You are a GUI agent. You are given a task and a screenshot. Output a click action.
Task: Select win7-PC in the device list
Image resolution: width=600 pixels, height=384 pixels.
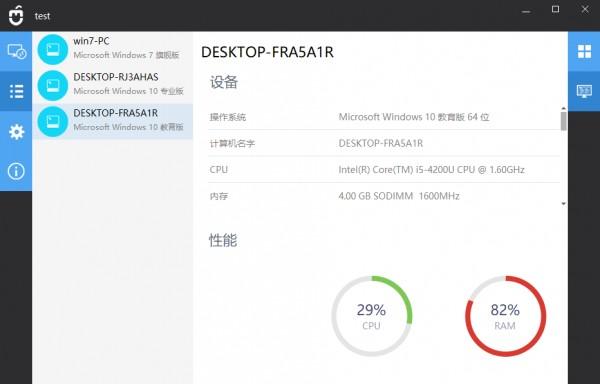coord(113,49)
